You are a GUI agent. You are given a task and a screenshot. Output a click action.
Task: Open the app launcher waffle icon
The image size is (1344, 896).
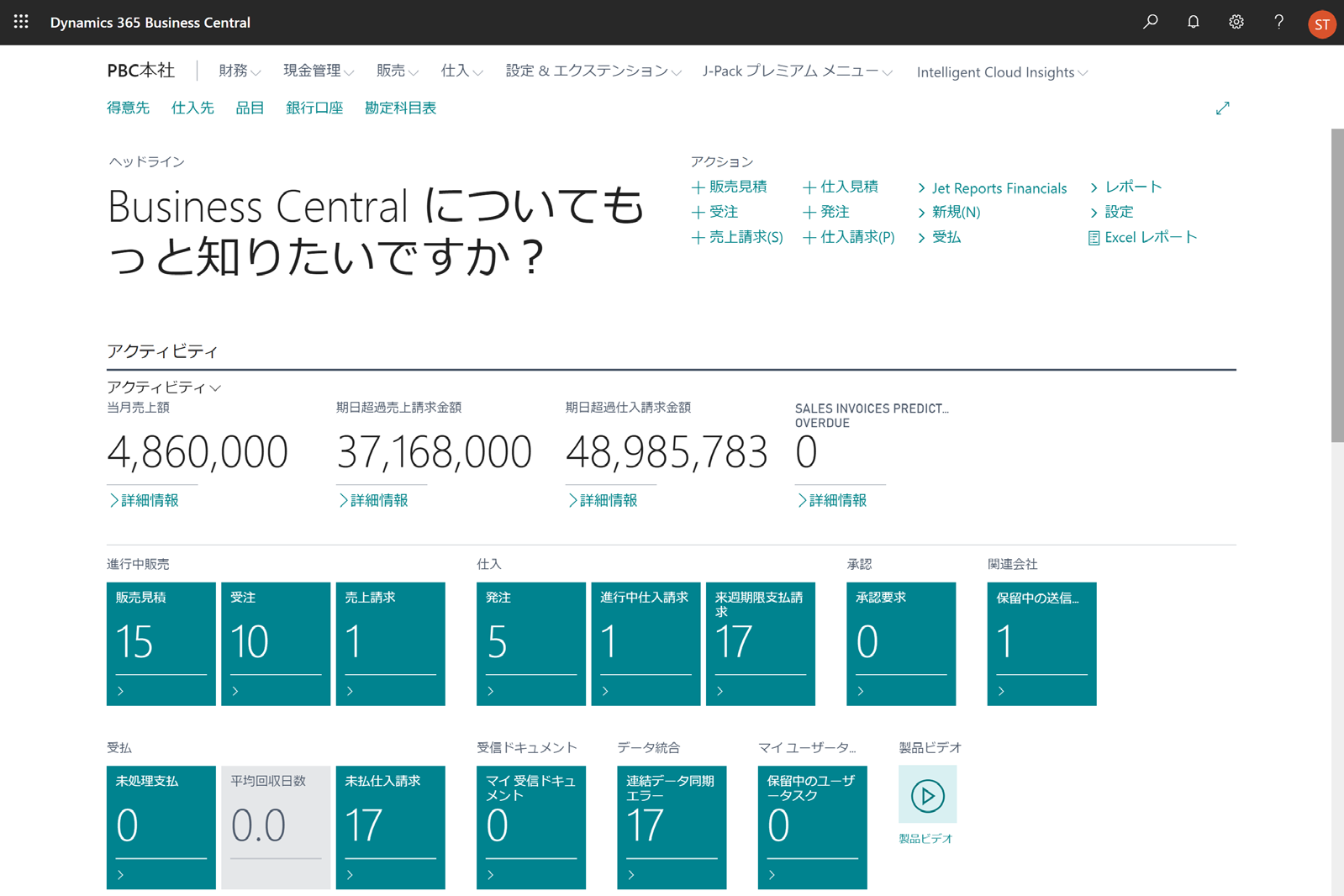pyautogui.click(x=21, y=22)
